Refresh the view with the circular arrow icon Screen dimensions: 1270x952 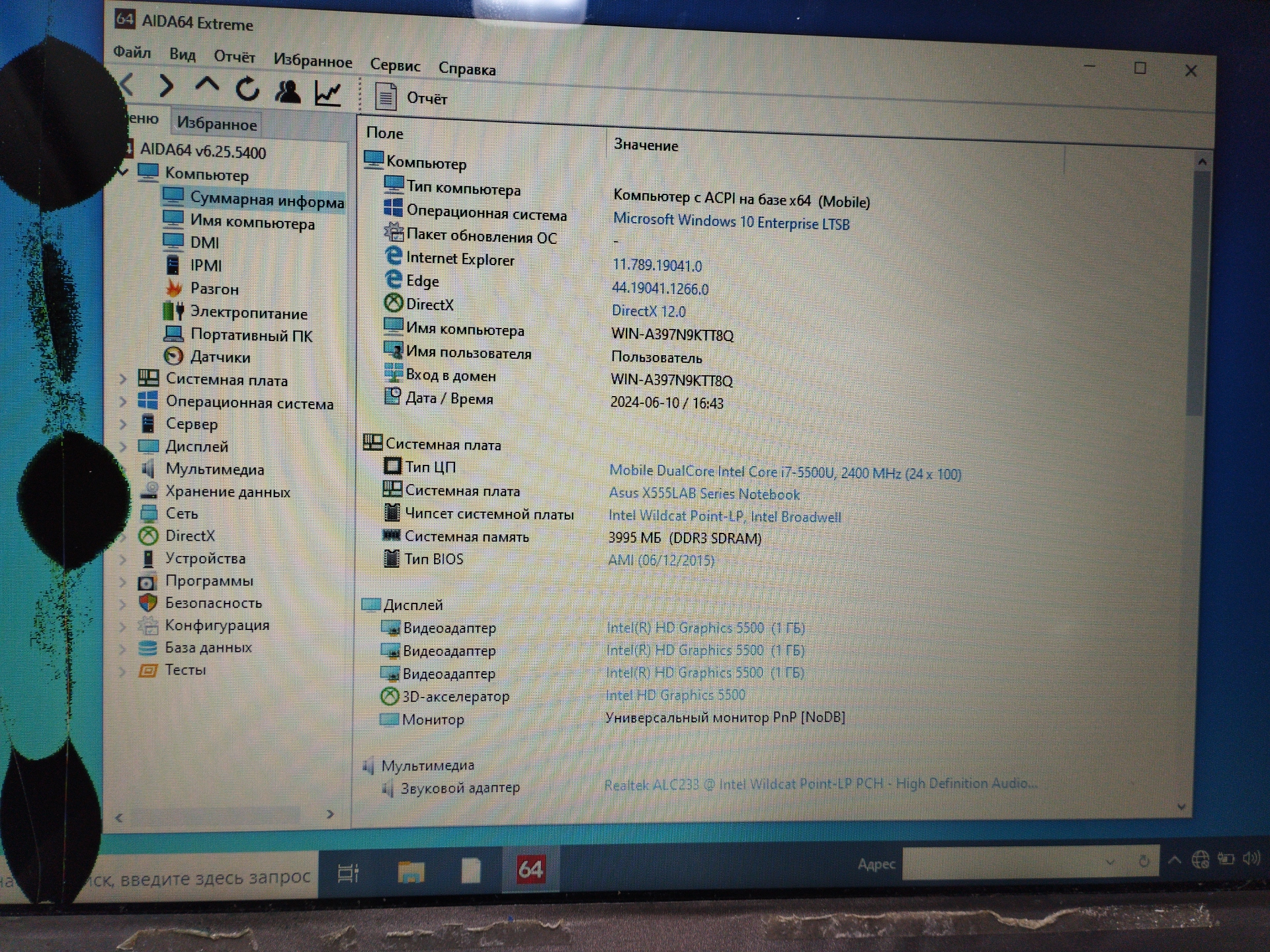[x=247, y=89]
